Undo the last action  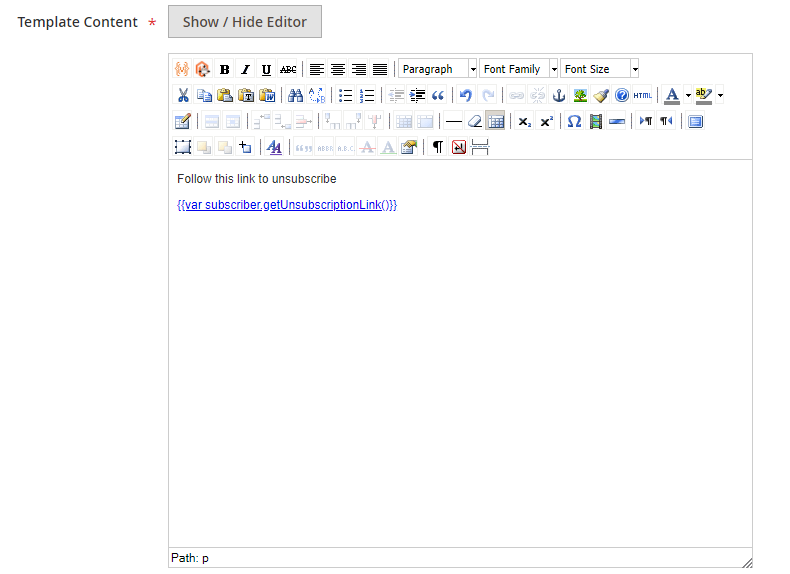(x=466, y=95)
